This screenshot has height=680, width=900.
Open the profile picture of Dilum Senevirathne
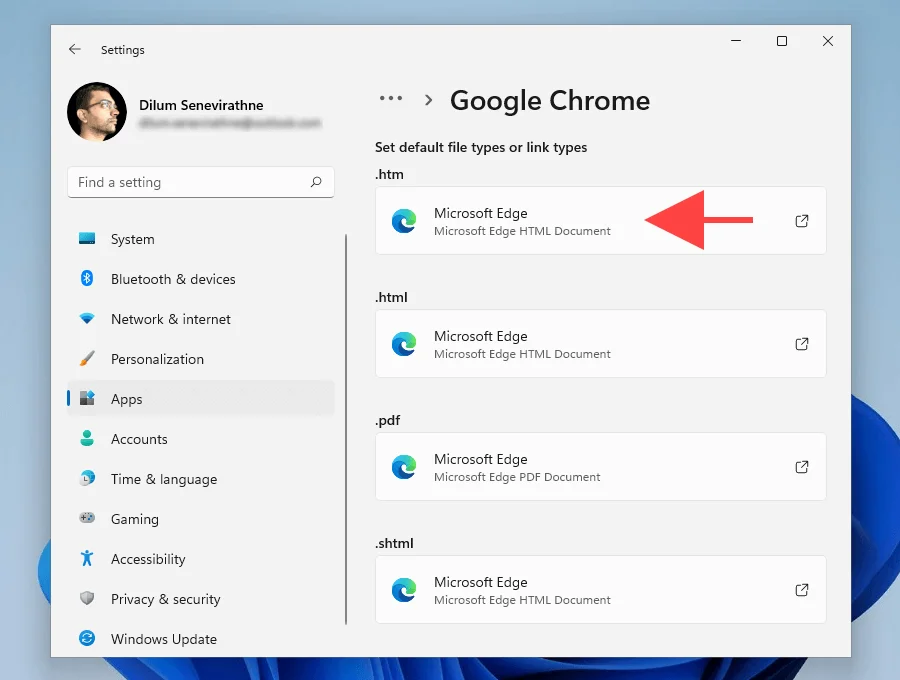point(97,111)
